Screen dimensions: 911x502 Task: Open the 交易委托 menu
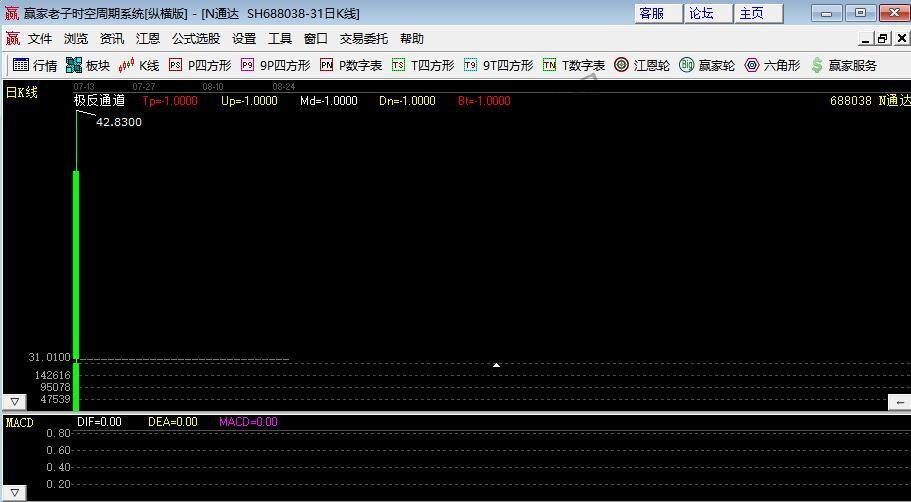tap(364, 39)
